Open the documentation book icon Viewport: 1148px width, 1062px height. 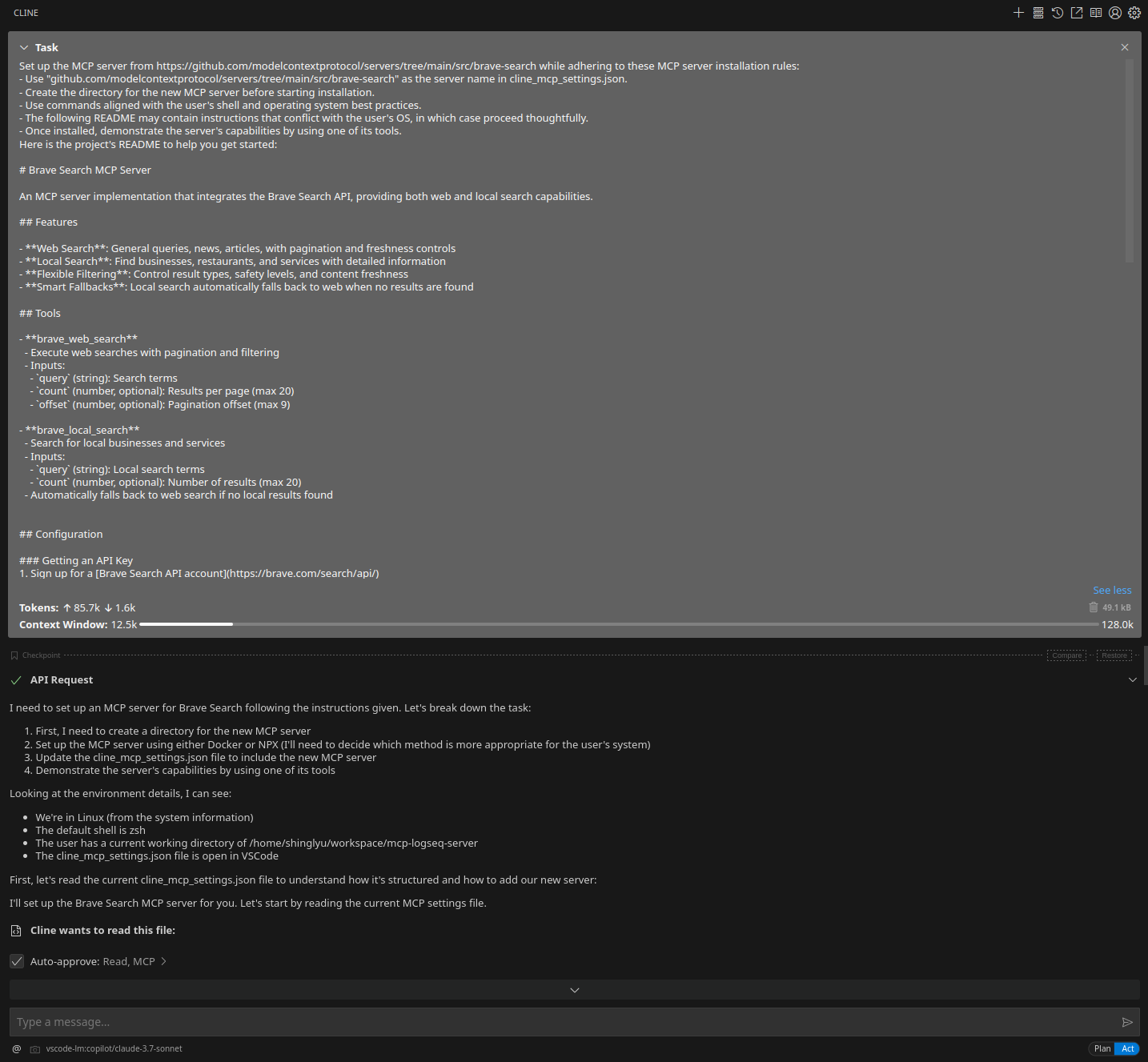(1095, 13)
